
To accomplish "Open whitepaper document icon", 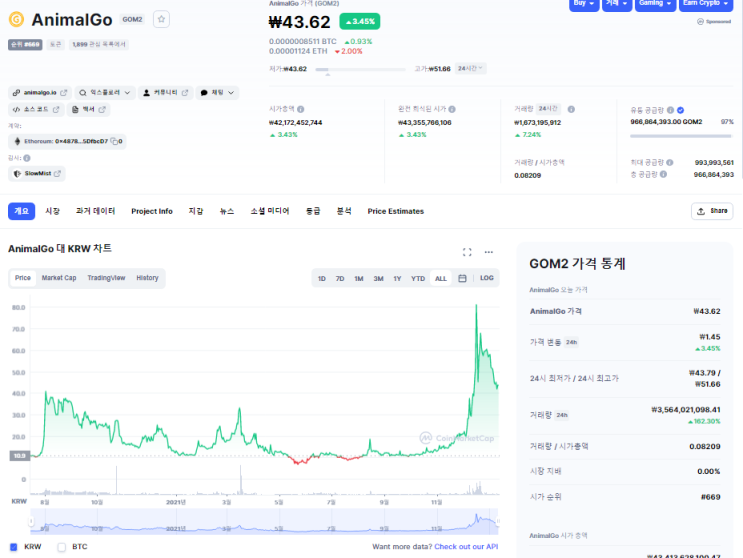I will (75, 109).
